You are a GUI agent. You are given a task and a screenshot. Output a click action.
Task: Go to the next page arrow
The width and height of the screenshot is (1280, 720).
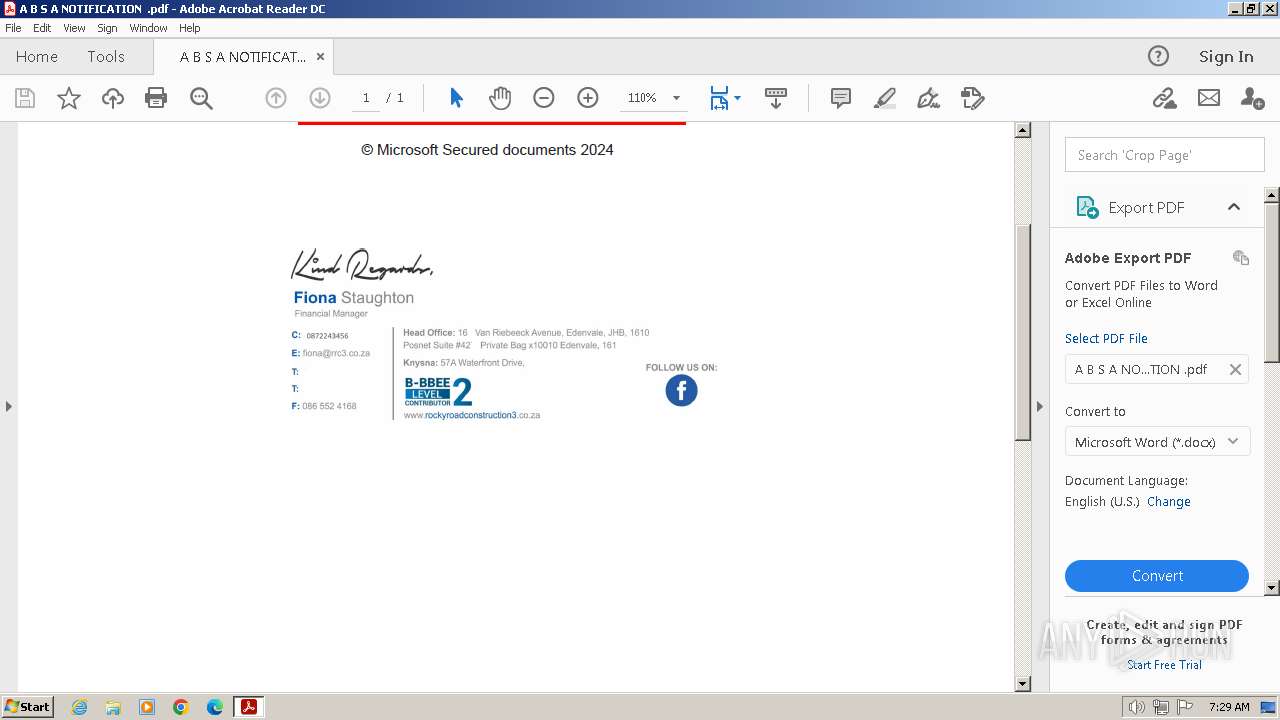coord(320,98)
